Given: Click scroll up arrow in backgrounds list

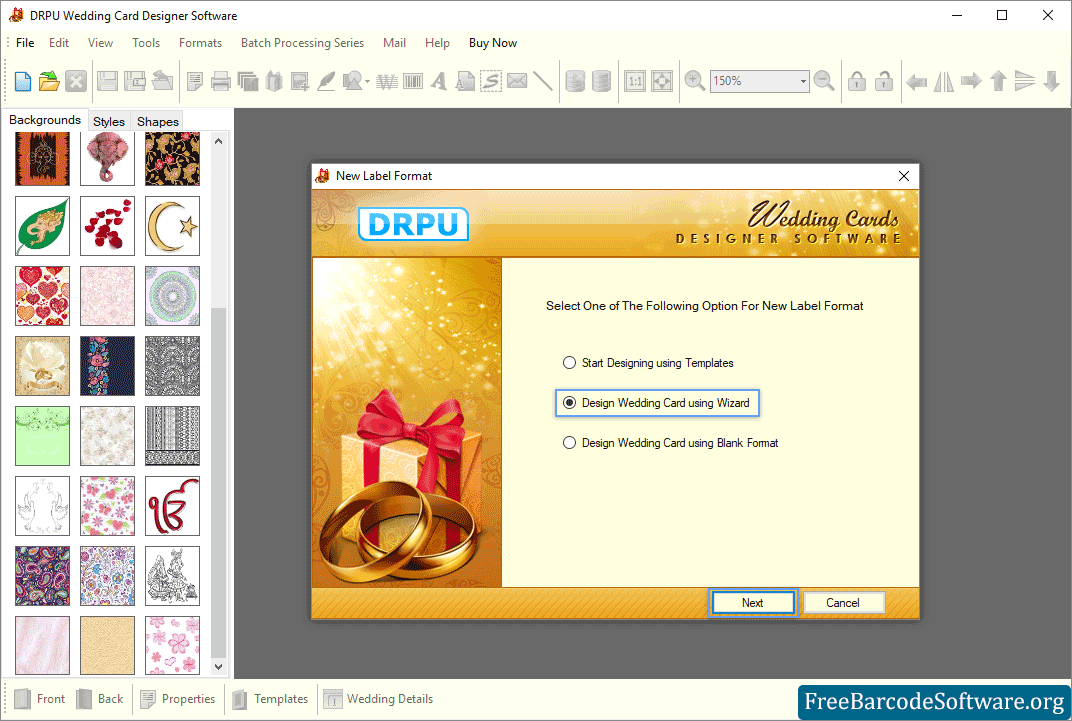Looking at the screenshot, I should point(219,141).
